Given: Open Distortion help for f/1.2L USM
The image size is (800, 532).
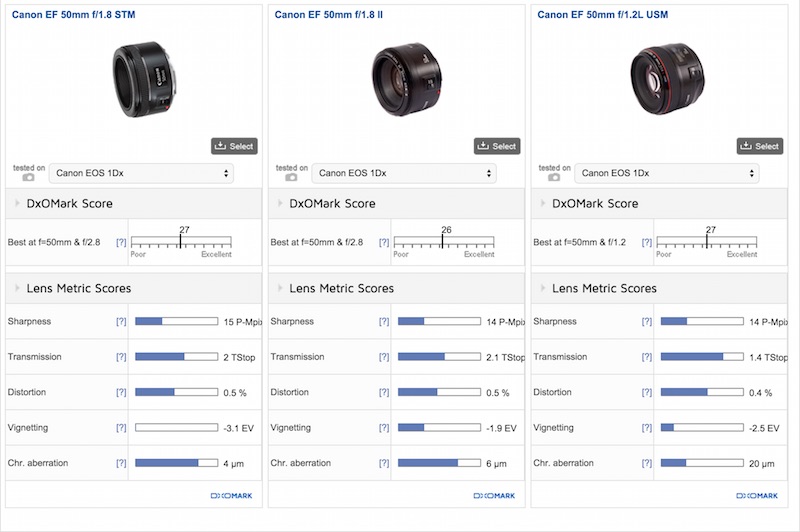Looking at the screenshot, I should coord(646,392).
